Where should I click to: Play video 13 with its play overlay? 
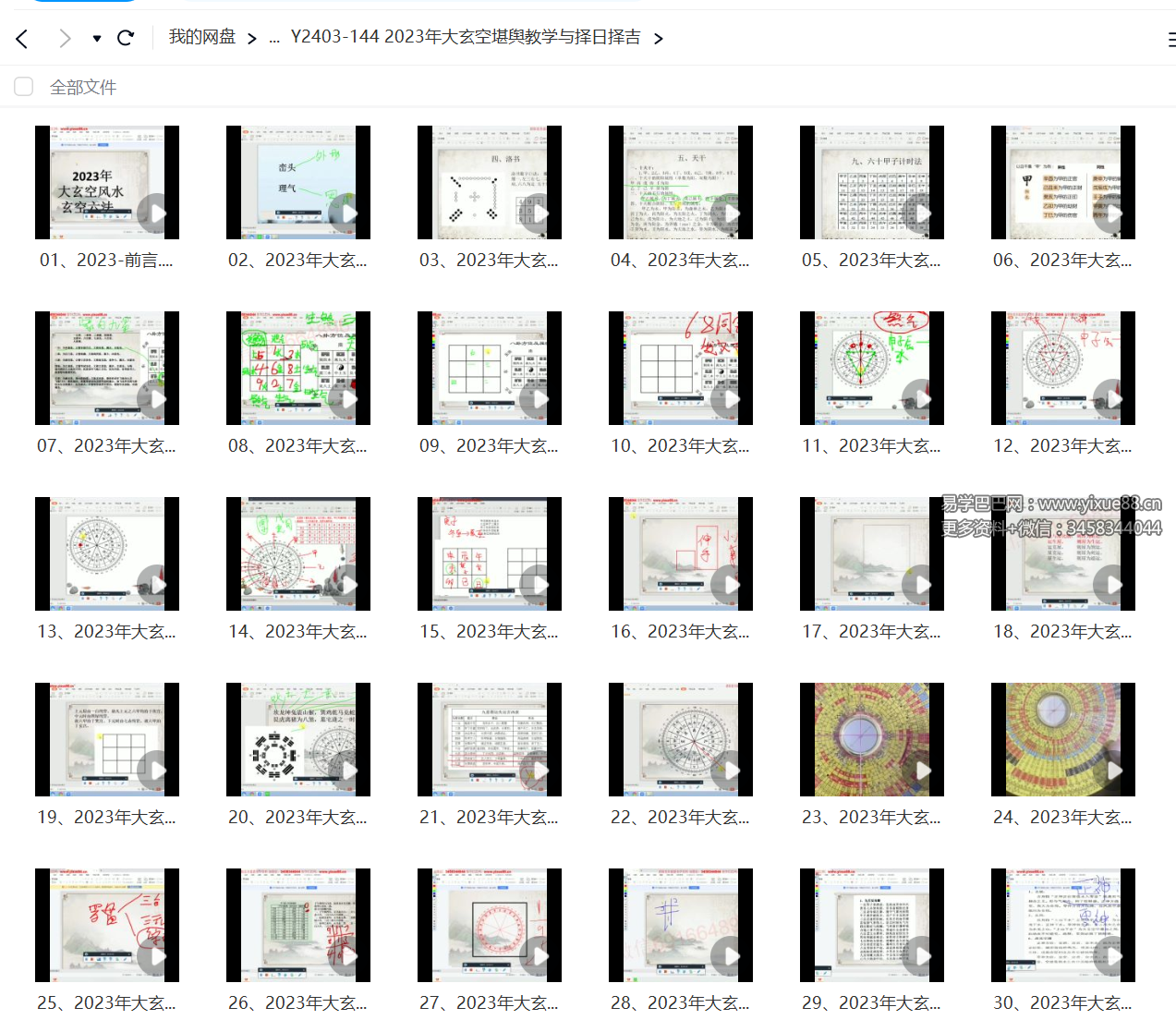[157, 585]
